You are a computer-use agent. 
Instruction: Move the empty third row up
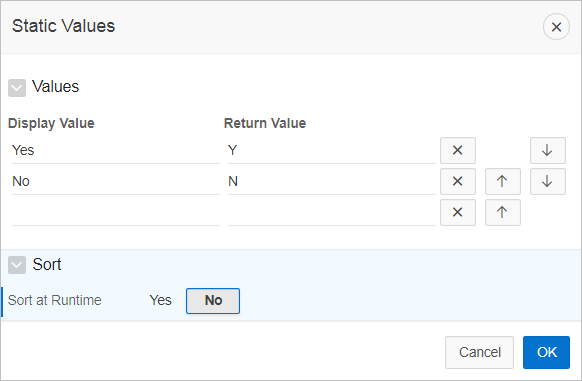503,212
